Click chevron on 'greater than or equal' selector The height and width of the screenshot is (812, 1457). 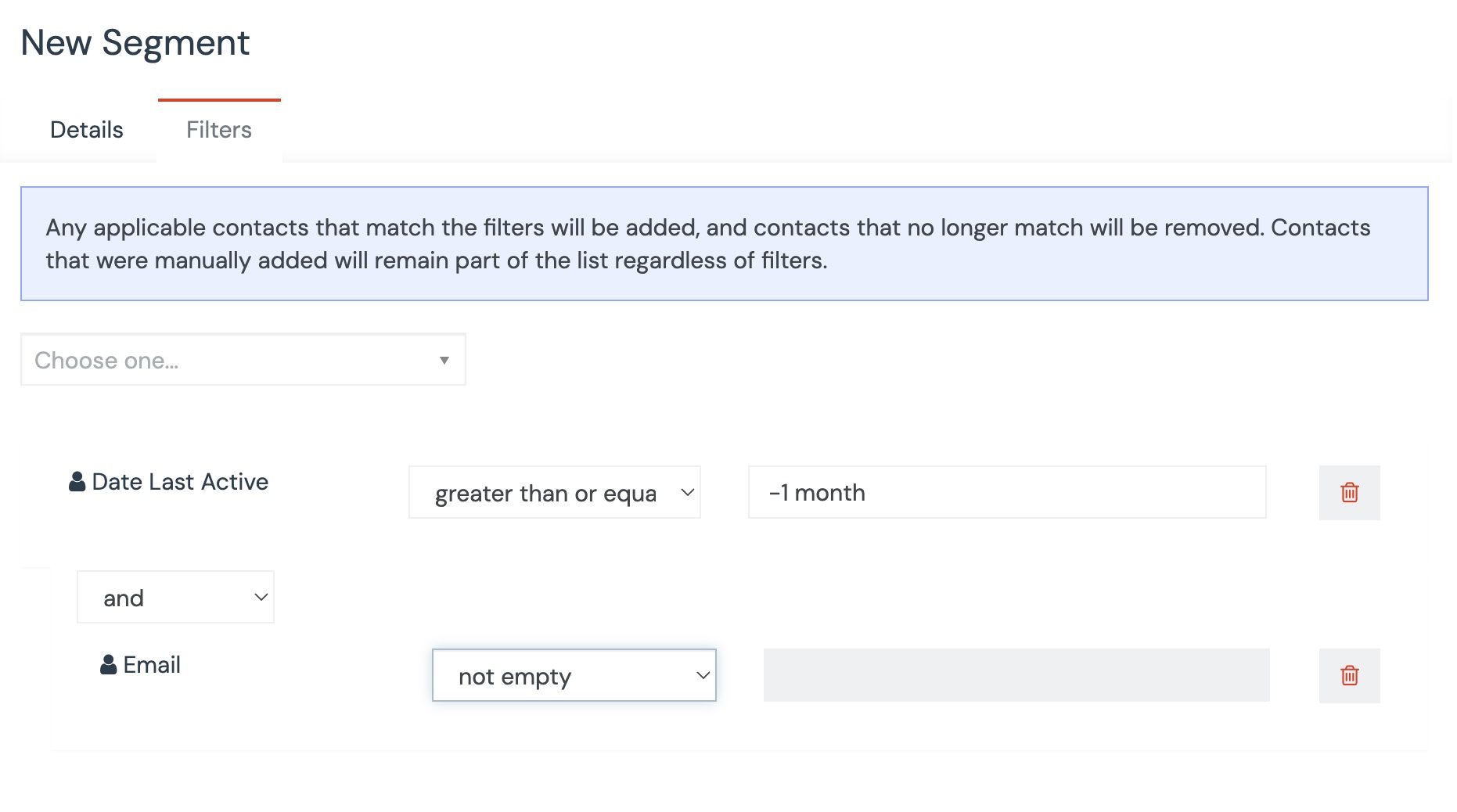pos(687,493)
